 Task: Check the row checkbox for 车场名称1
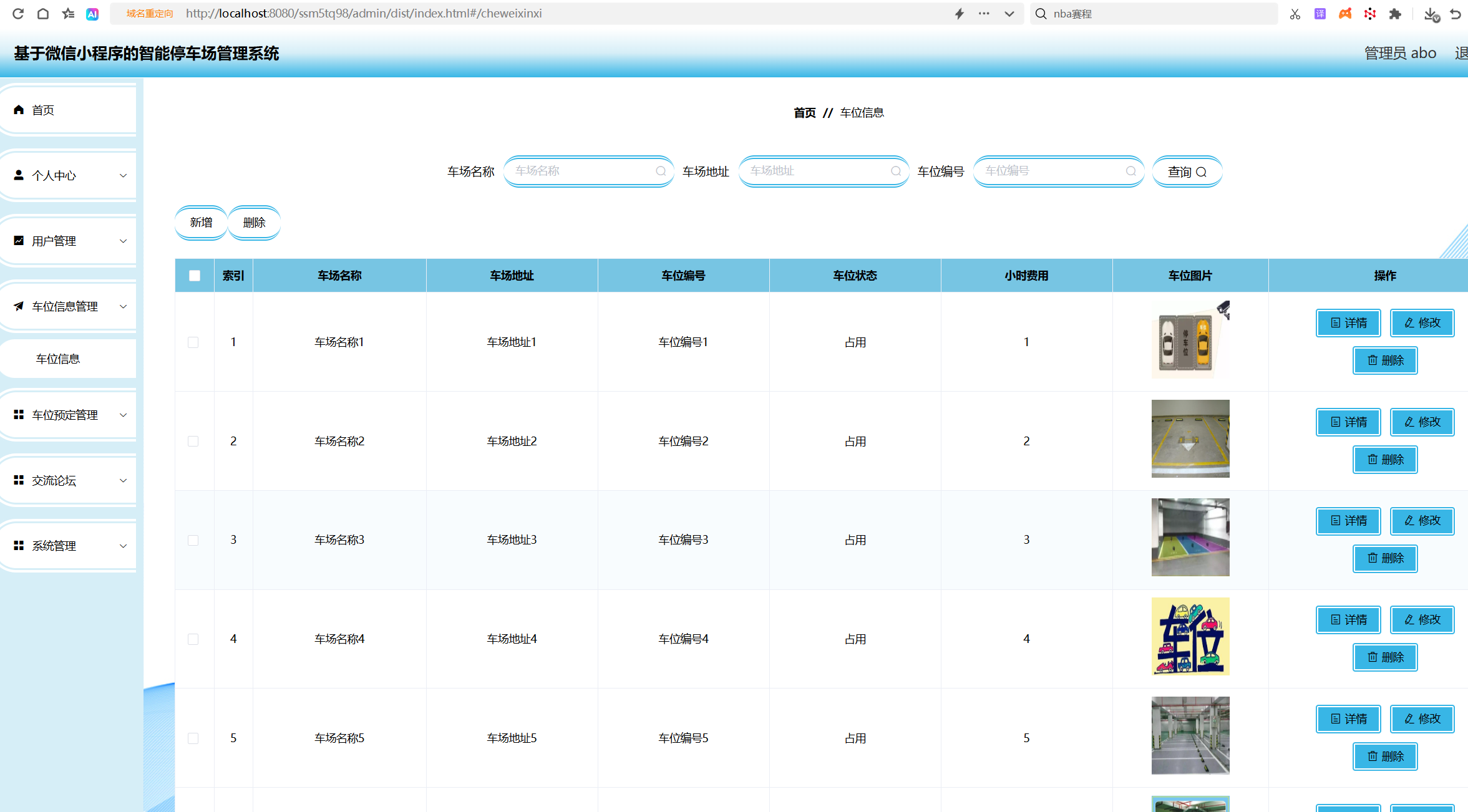pos(193,342)
